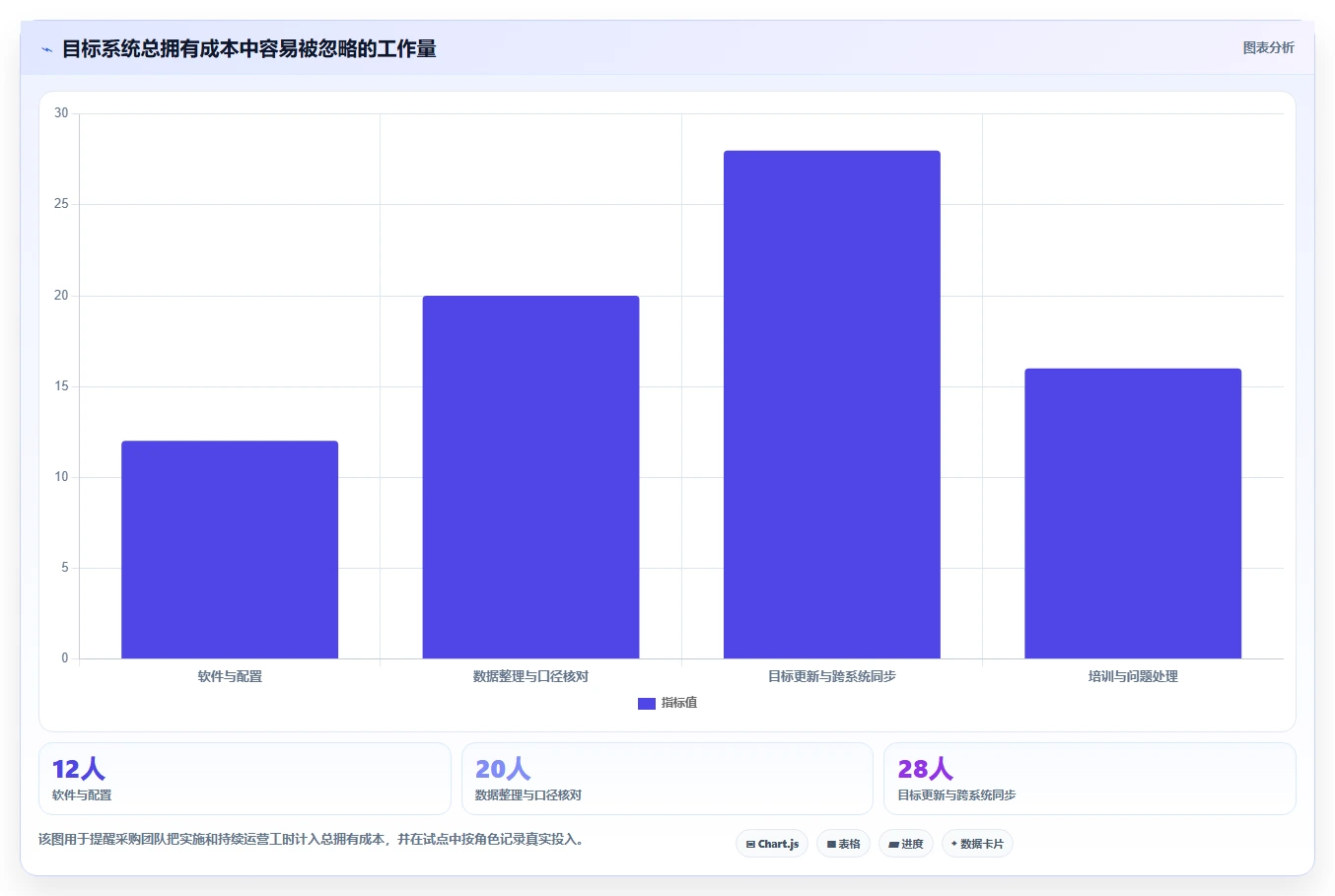Select the 数据整理与口径核对 bar in the chart
1335x896 pixels.
[530, 477]
